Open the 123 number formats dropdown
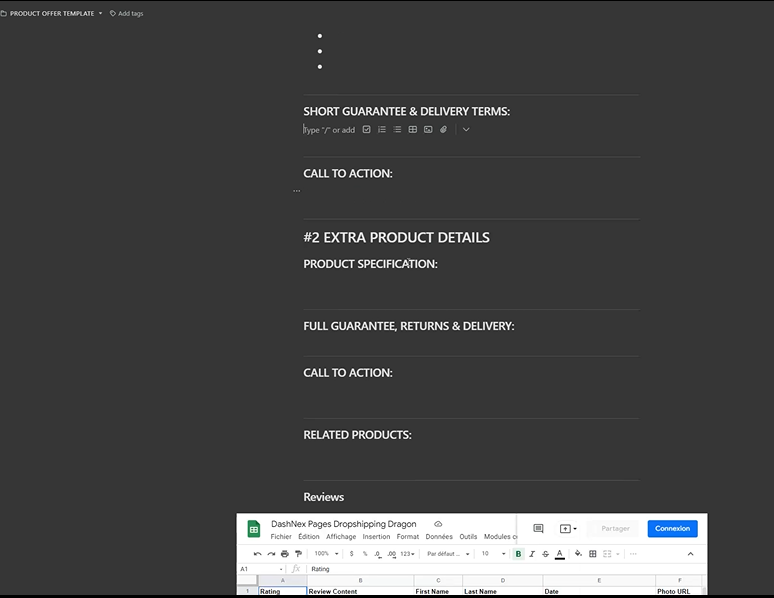774x598 pixels. [407, 554]
